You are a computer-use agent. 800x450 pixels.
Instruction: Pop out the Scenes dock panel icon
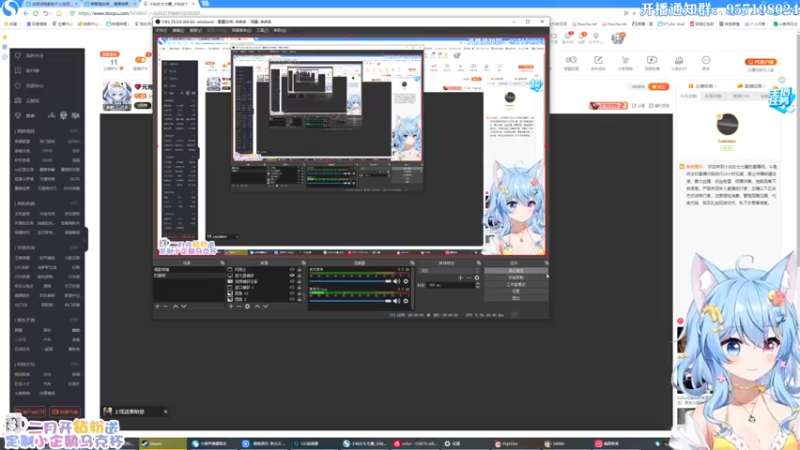click(222, 263)
